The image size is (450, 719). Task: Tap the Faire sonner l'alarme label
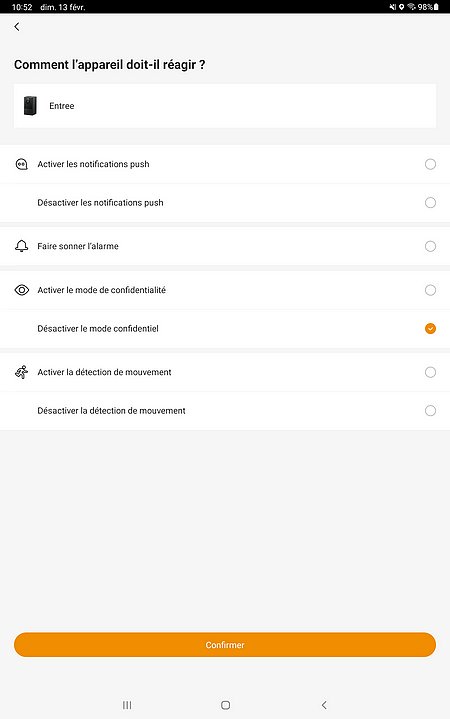point(78,246)
